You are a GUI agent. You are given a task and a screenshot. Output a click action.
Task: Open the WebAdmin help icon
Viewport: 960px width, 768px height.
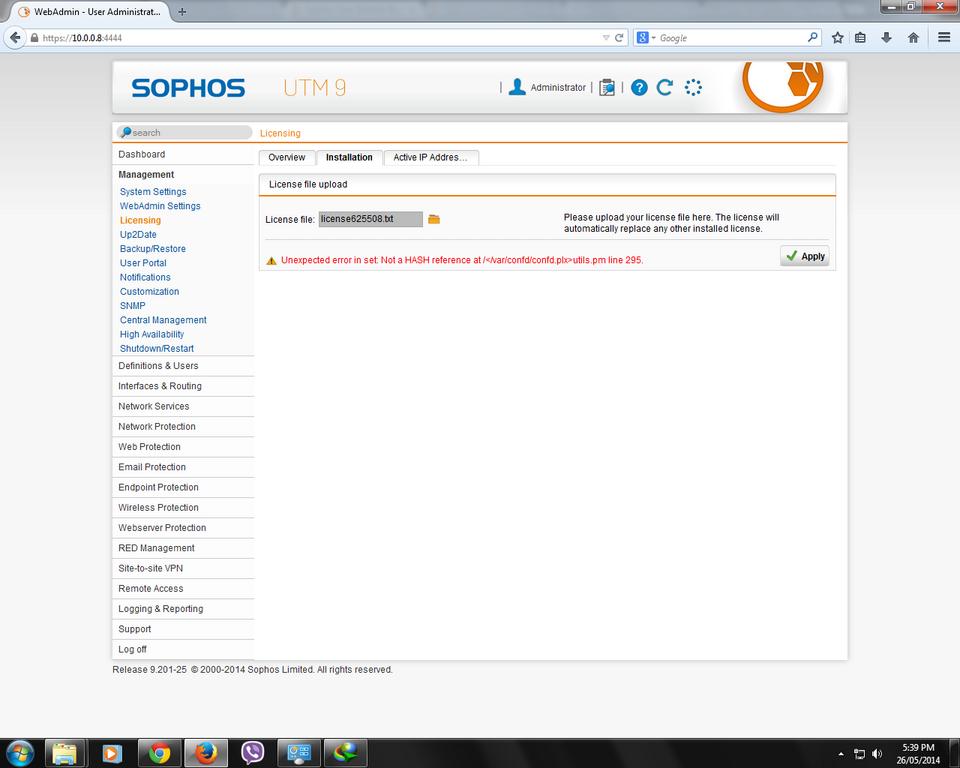click(x=639, y=88)
